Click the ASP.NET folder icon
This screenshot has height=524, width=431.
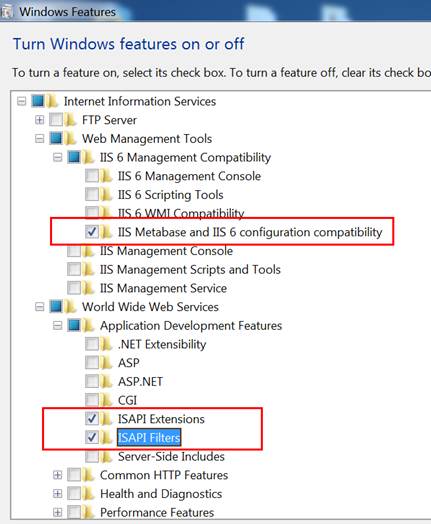coord(107,381)
